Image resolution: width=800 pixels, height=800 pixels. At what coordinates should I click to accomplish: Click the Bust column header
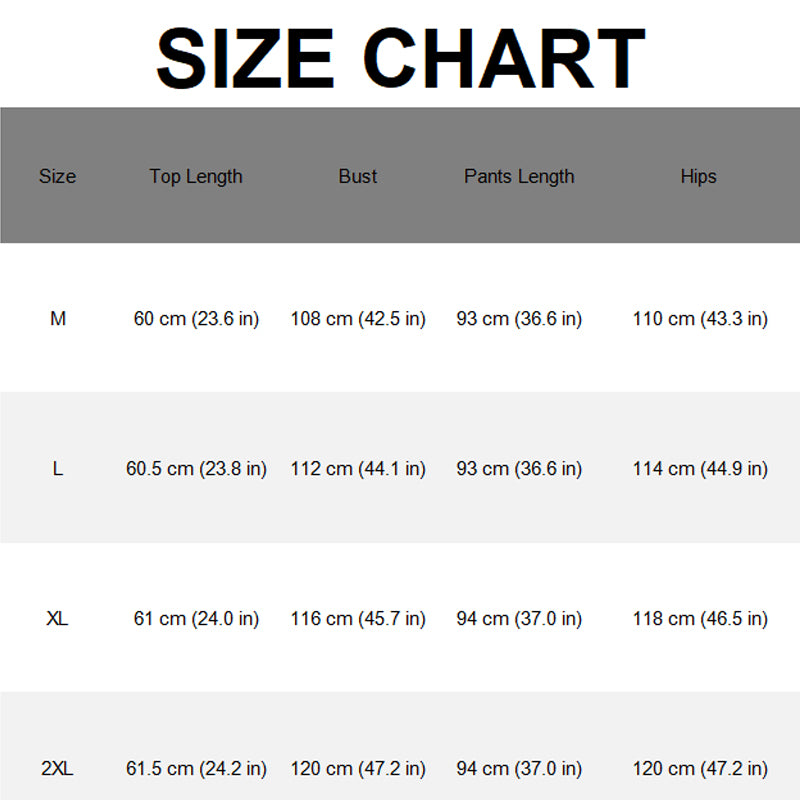coord(358,177)
